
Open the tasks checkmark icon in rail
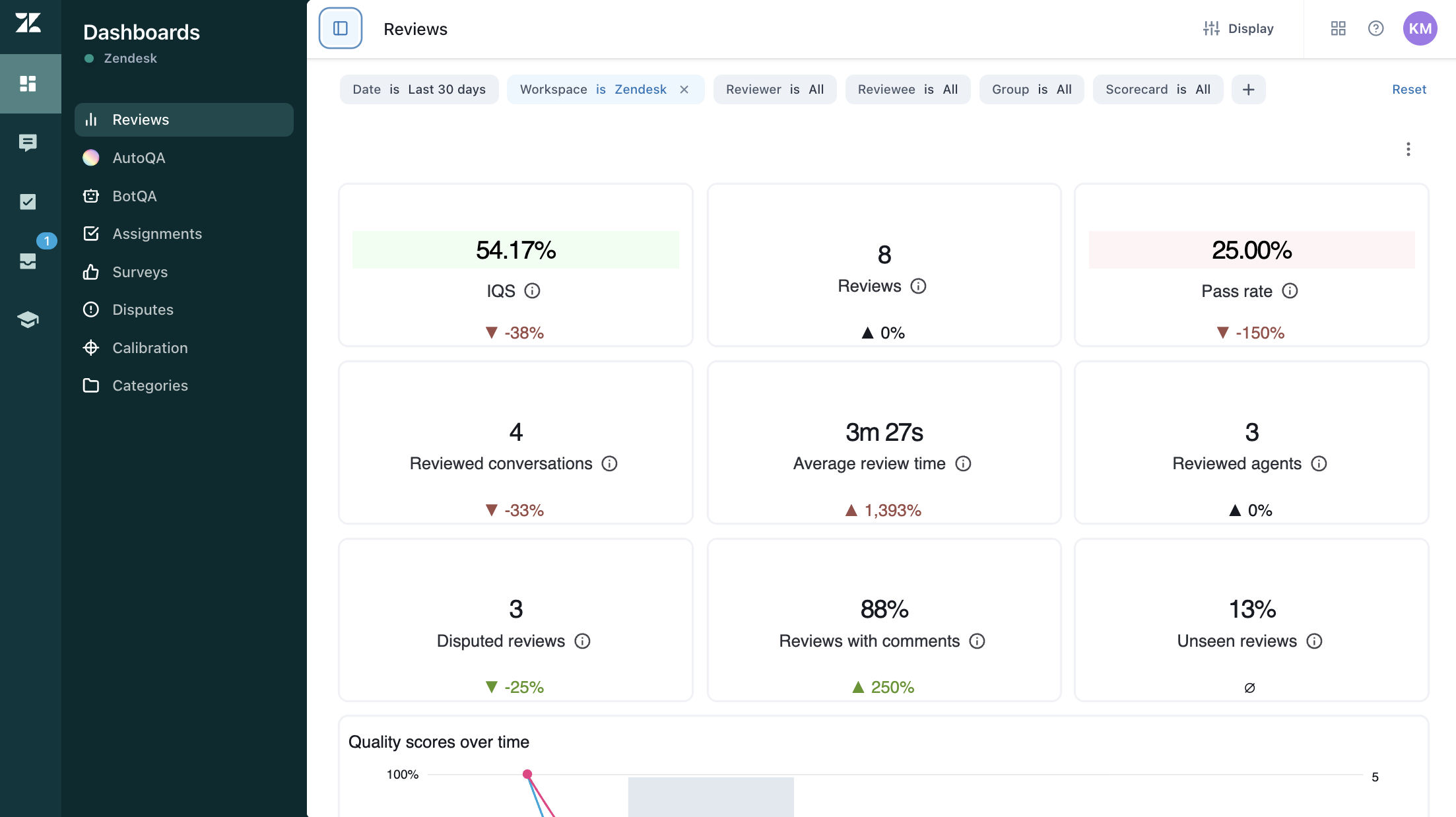pyautogui.click(x=28, y=201)
